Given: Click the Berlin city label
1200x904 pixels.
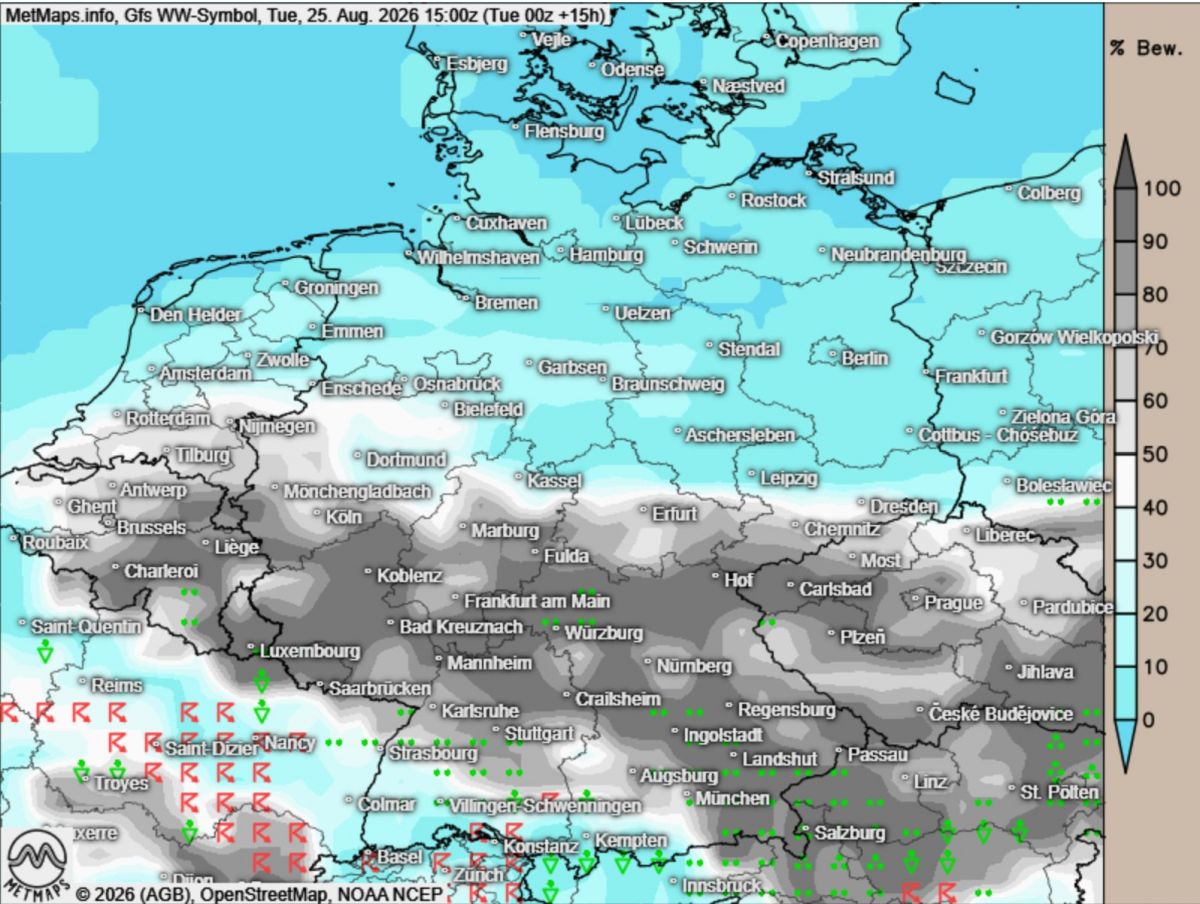Looking at the screenshot, I should pos(865,357).
